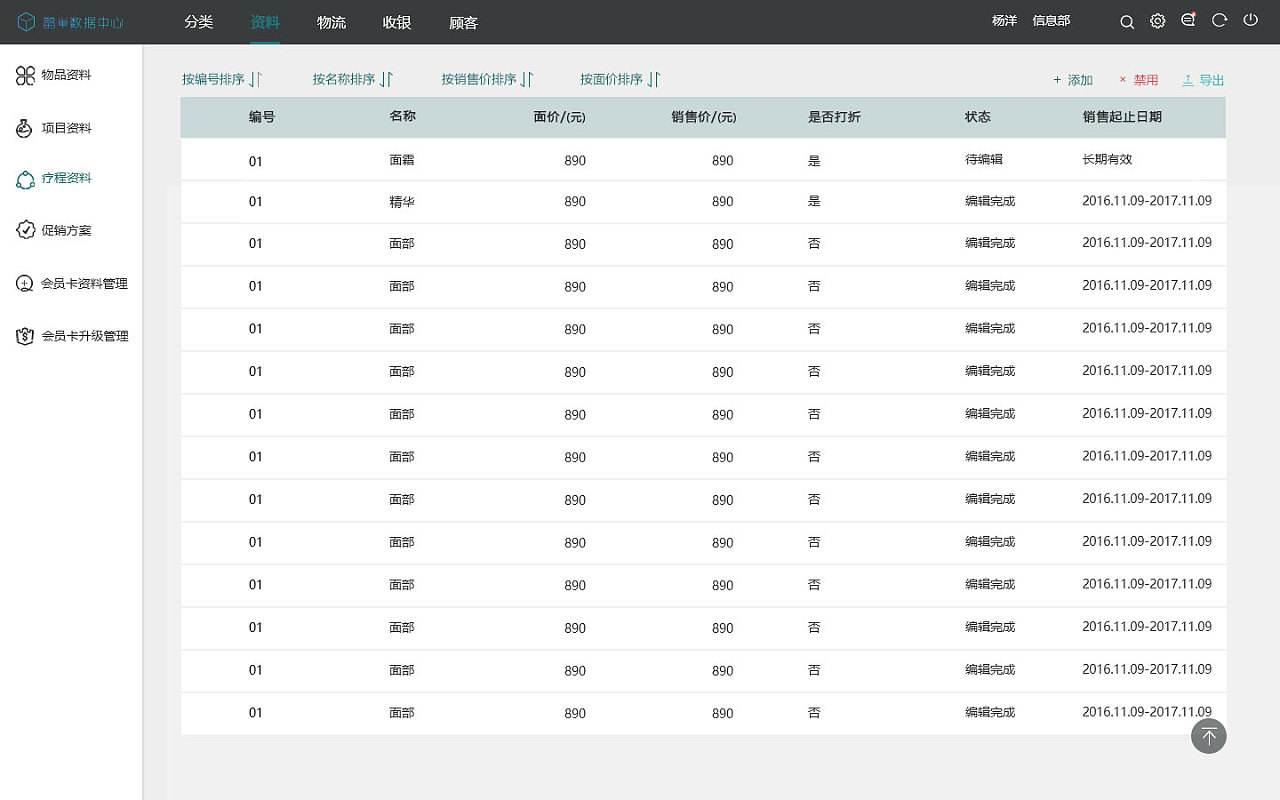Viewport: 1280px width, 800px height.
Task: Toggle sort order with 按销售价排序
Action: (x=487, y=80)
